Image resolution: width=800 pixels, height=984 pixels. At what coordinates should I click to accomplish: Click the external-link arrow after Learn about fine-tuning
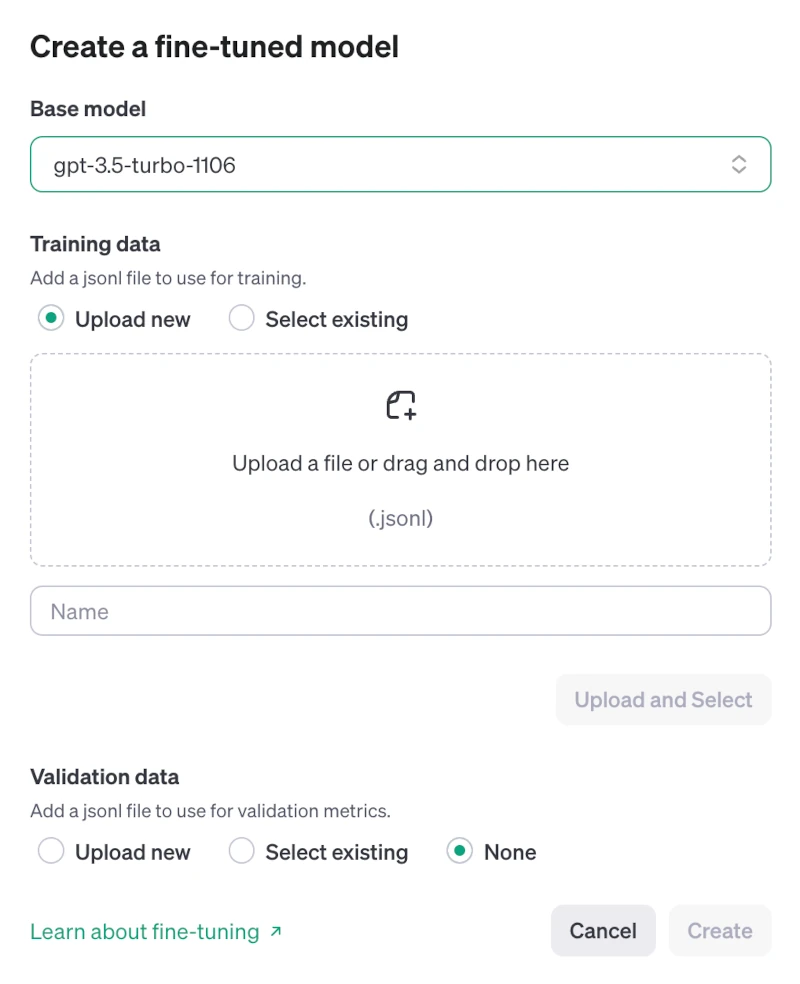point(276,930)
